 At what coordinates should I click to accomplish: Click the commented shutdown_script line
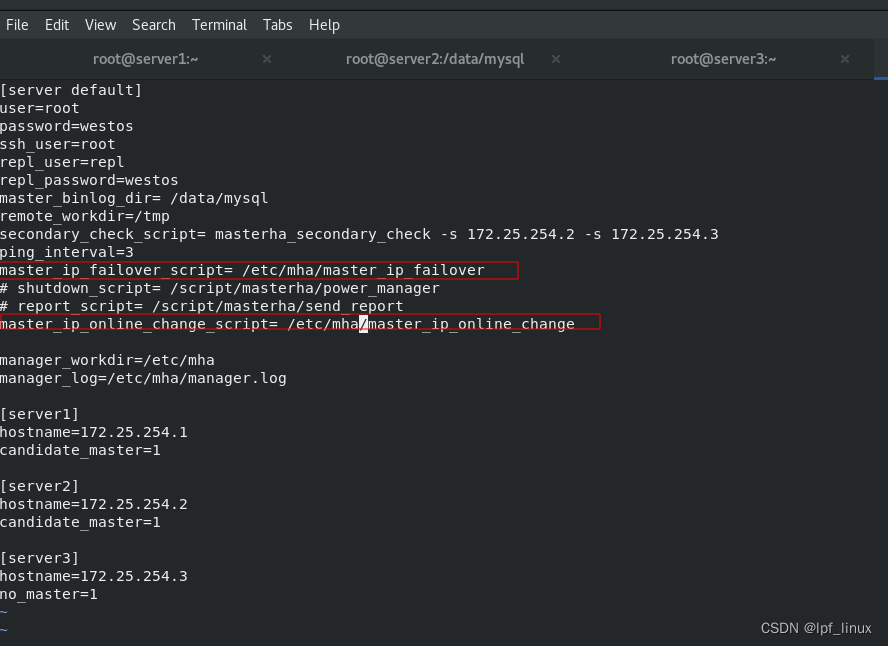pyautogui.click(x=219, y=288)
